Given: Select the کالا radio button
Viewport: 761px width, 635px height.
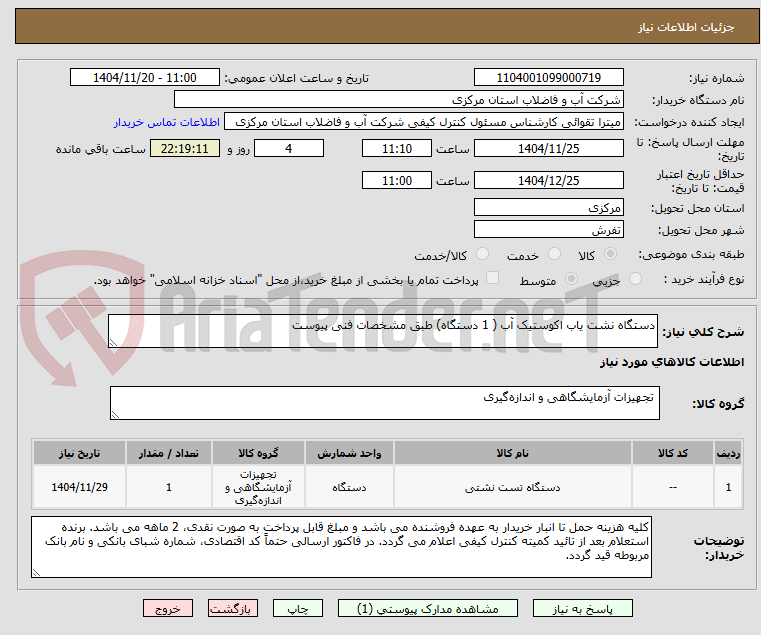Looking at the screenshot, I should [x=611, y=253].
